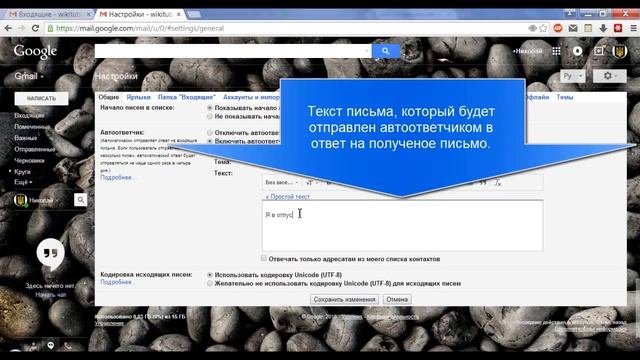Open the Важные folder in the sidebar
The width and height of the screenshot is (640, 360).
(25, 138)
